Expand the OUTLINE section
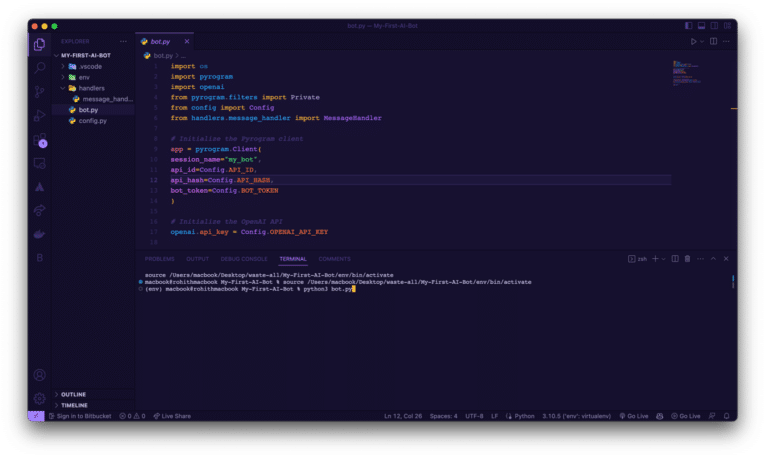Image resolution: width=768 pixels, height=458 pixels. coord(73,394)
